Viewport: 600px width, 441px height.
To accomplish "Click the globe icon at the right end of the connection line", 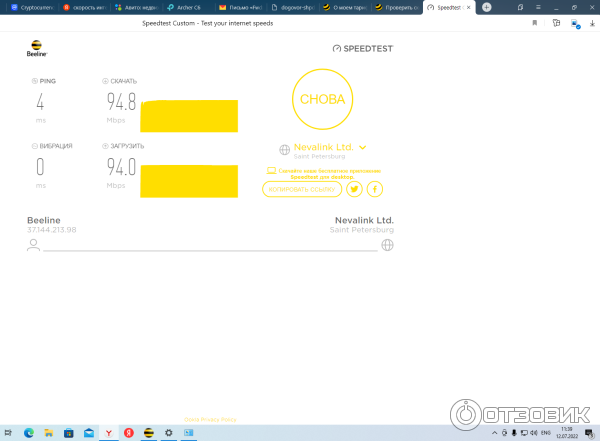I will [x=387, y=244].
